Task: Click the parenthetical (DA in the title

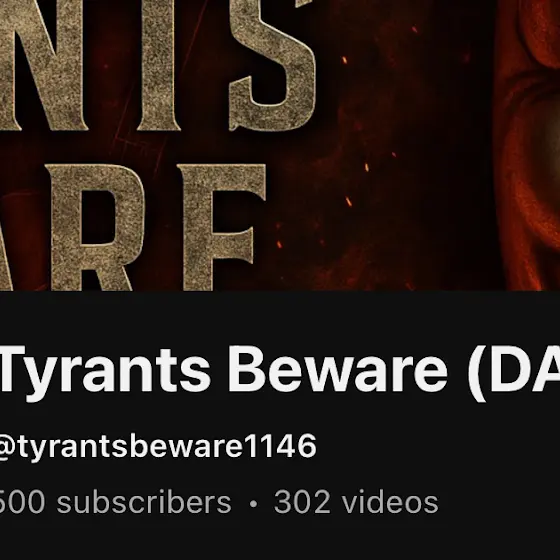Action: pyautogui.click(x=514, y=373)
